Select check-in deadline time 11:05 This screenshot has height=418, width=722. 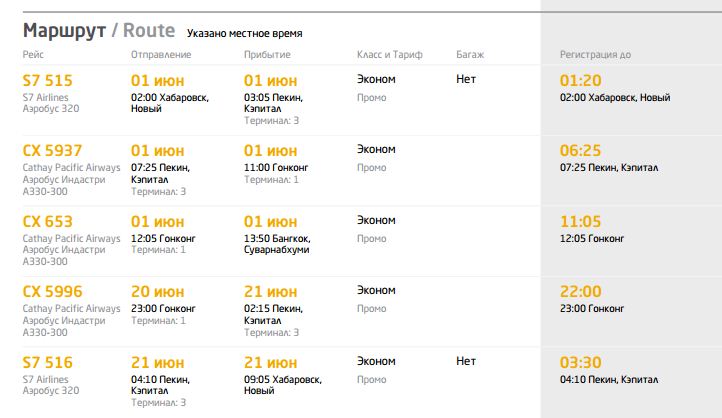tap(580, 221)
